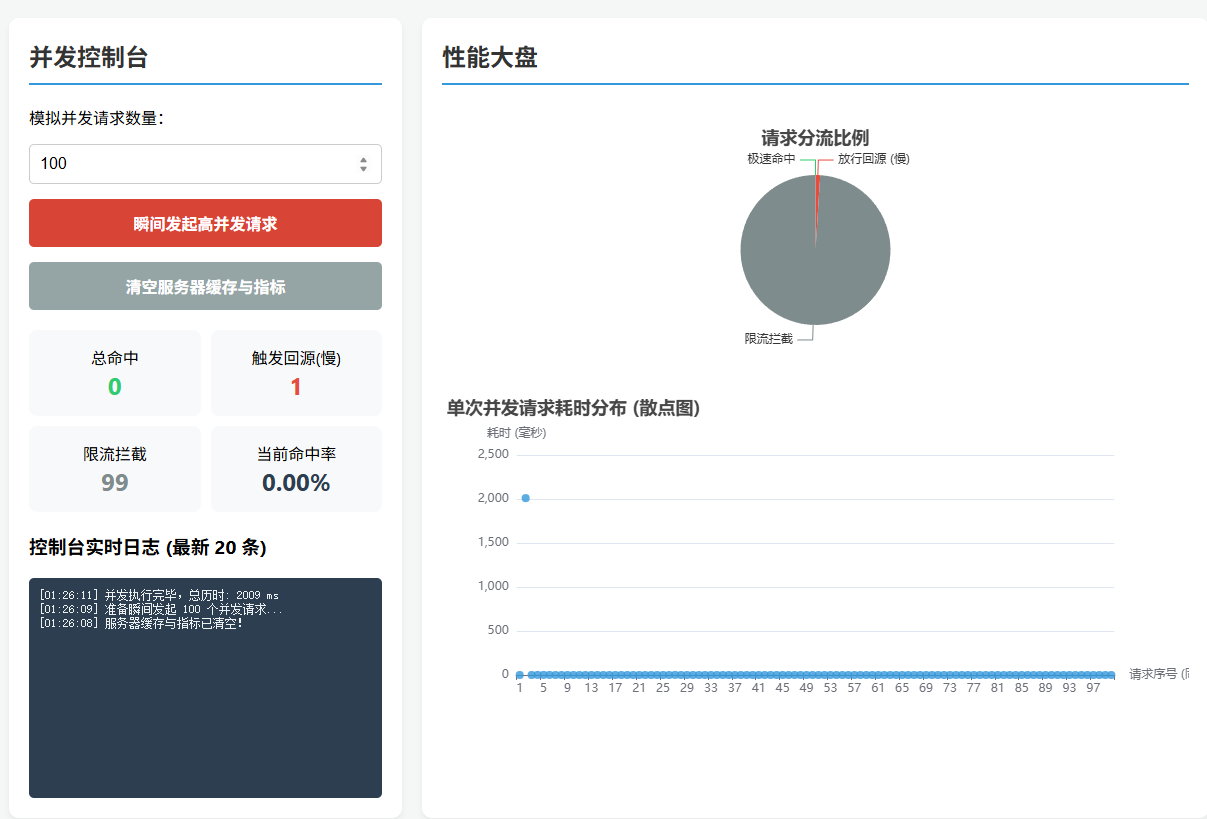Viewport: 1207px width, 819px height.
Task: Click the 服务器缓存与指标已清空 log entry
Action: click(x=141, y=623)
